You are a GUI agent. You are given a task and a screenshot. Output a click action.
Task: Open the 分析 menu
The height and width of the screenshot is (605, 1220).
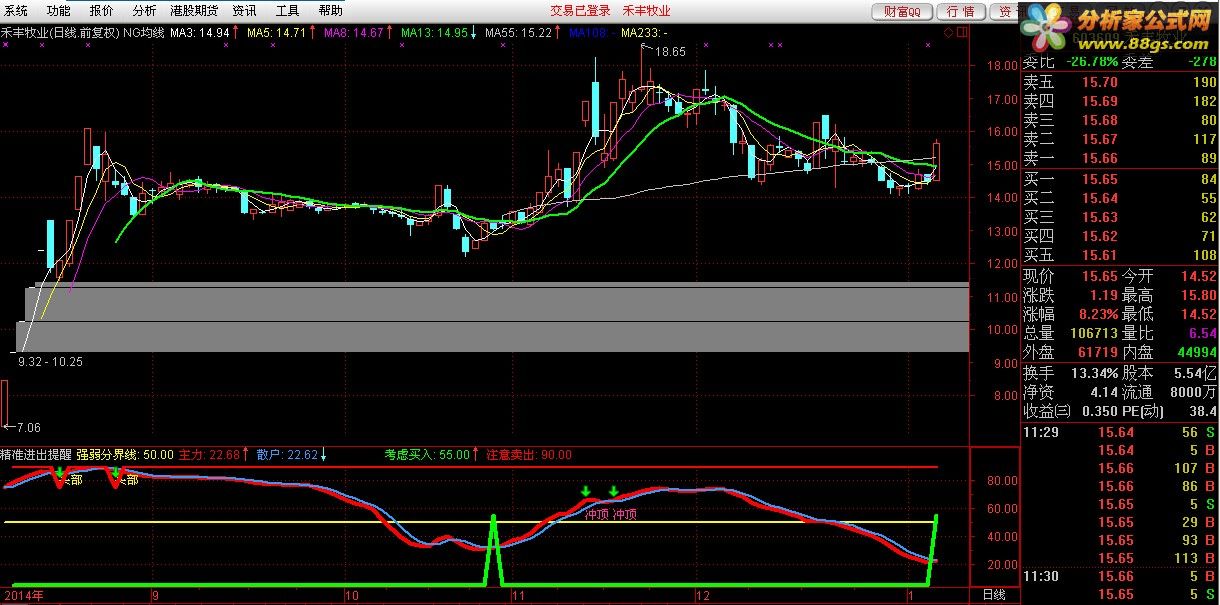pyautogui.click(x=144, y=11)
